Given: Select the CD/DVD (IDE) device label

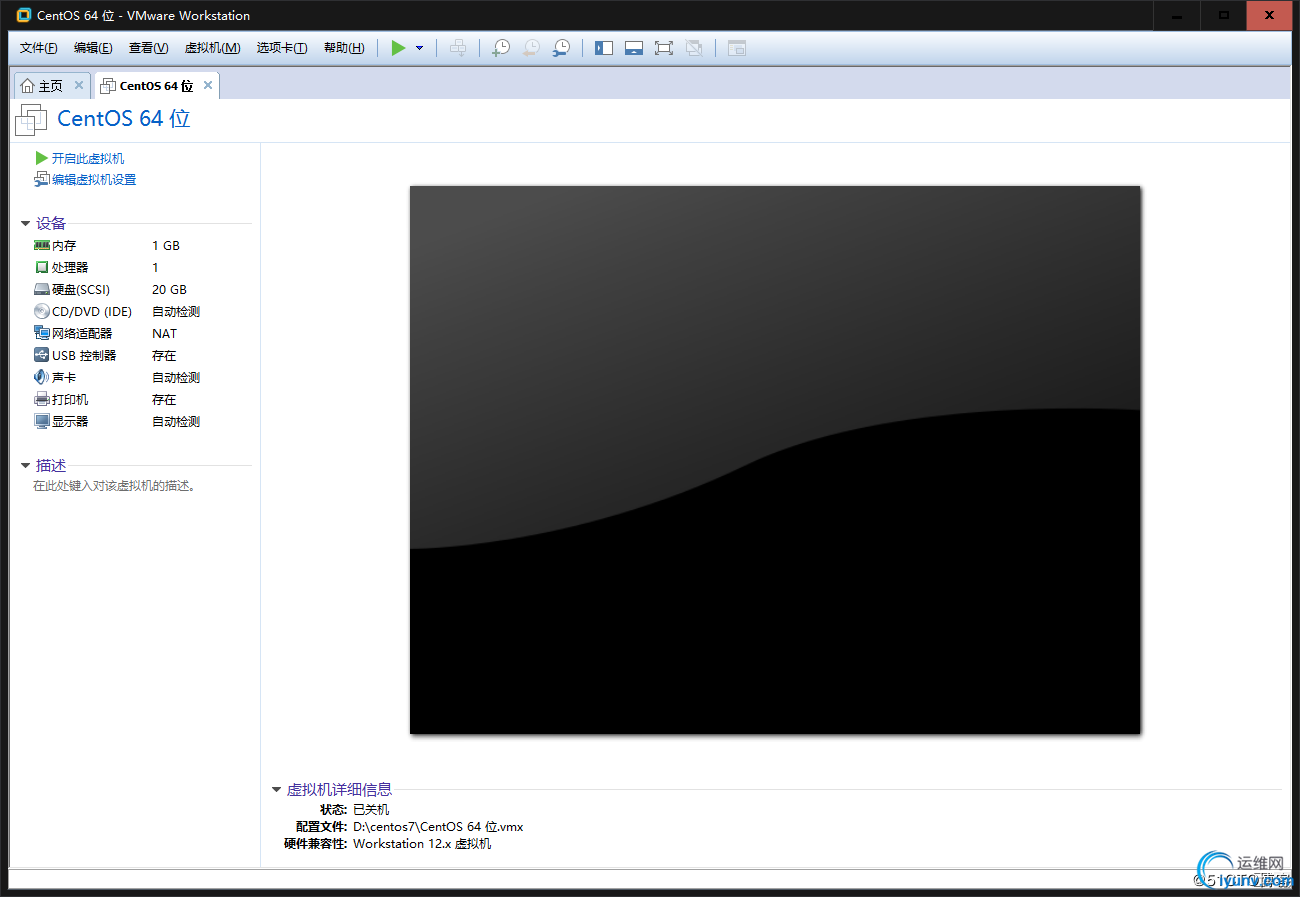Looking at the screenshot, I should [92, 312].
